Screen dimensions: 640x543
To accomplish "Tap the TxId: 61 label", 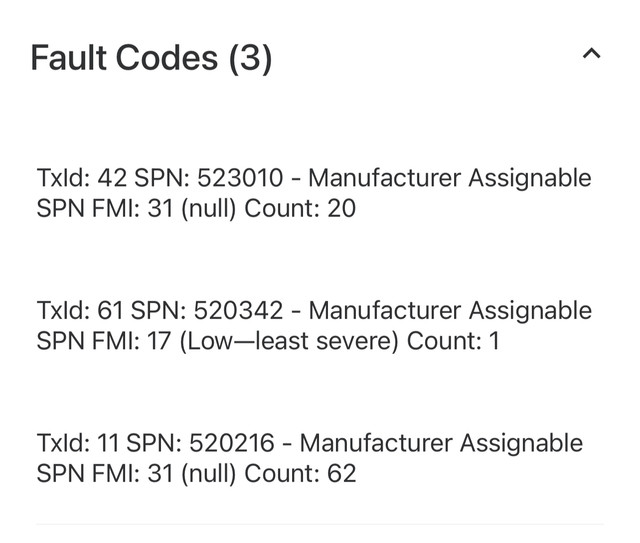I will point(79,311).
